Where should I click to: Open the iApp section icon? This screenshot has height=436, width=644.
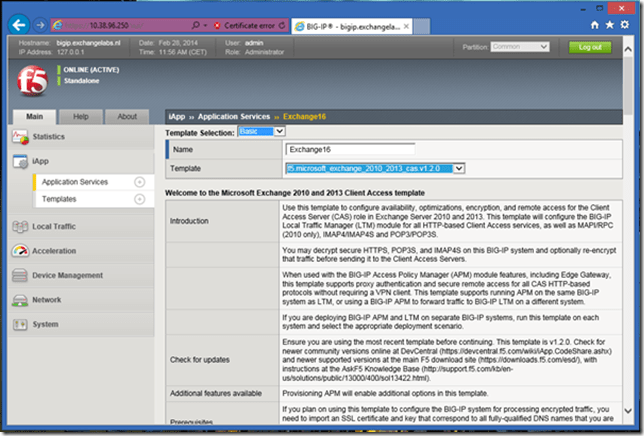pyautogui.click(x=19, y=161)
